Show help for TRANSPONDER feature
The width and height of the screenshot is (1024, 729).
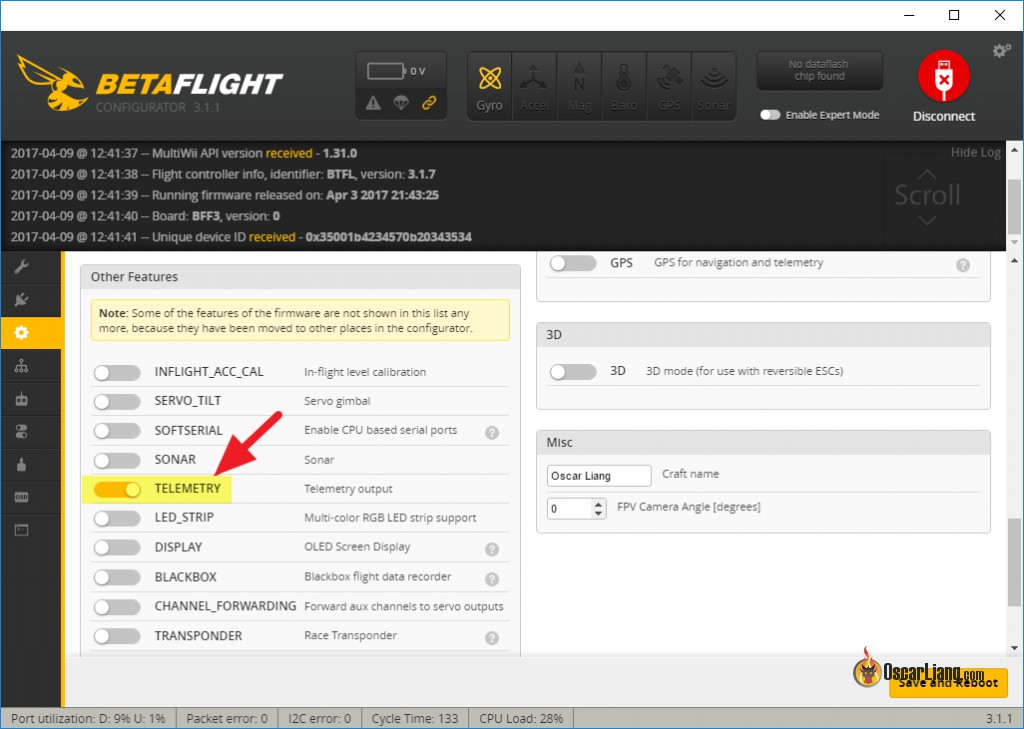[x=492, y=638]
